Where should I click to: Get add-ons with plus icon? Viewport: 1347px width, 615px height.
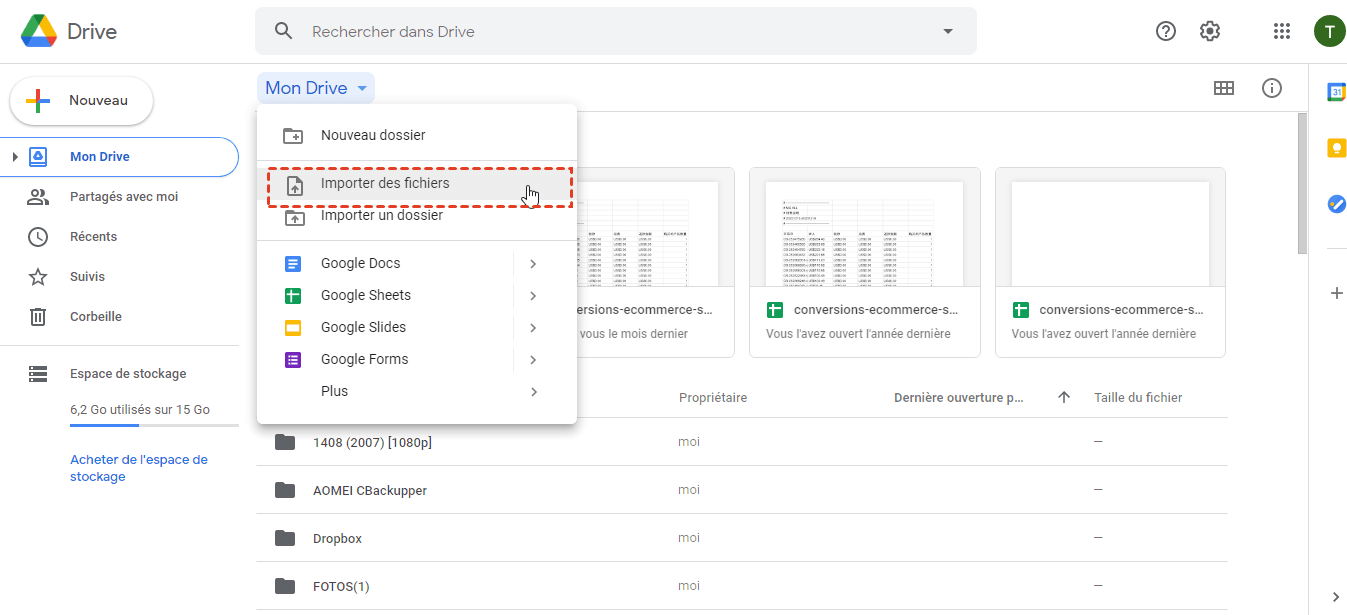tap(1336, 293)
